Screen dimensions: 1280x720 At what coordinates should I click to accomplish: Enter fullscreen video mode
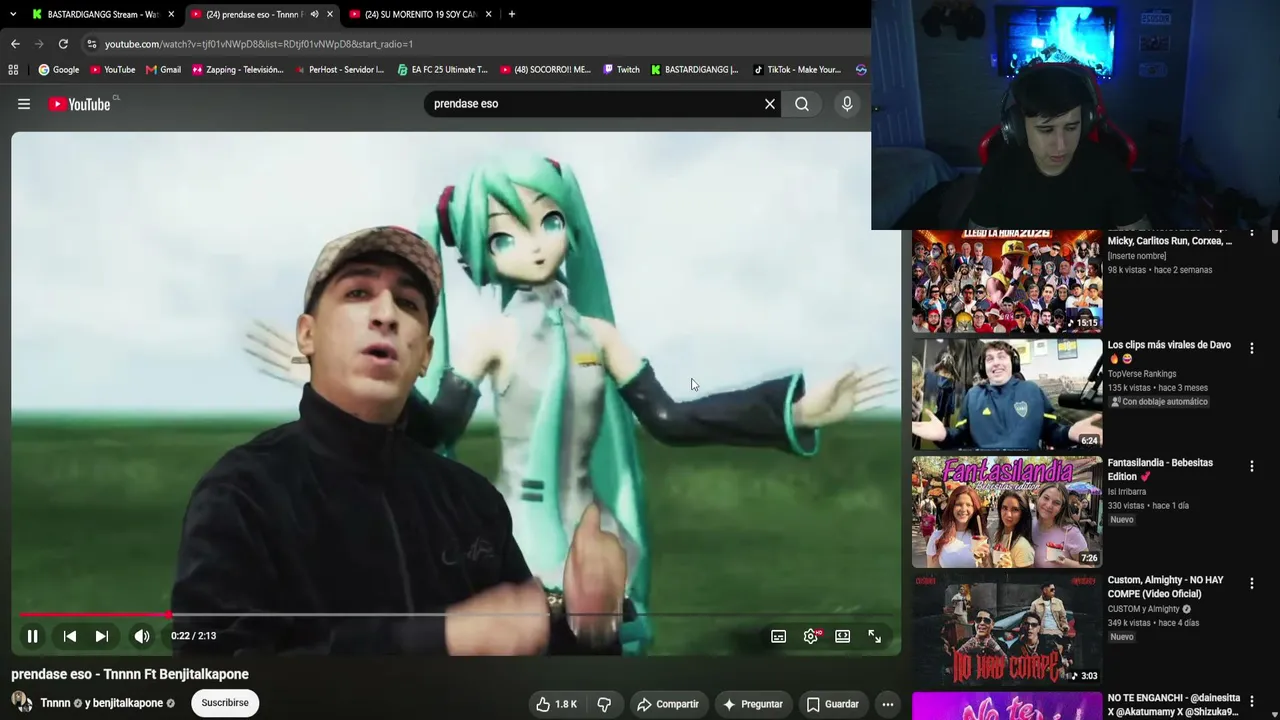pyautogui.click(x=875, y=636)
